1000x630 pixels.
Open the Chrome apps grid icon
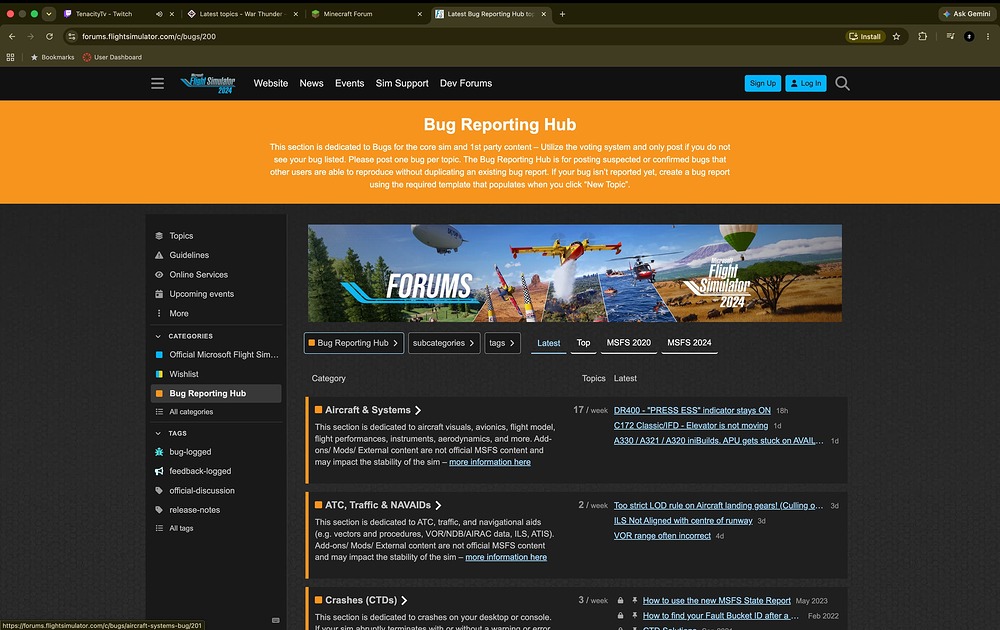(10, 57)
